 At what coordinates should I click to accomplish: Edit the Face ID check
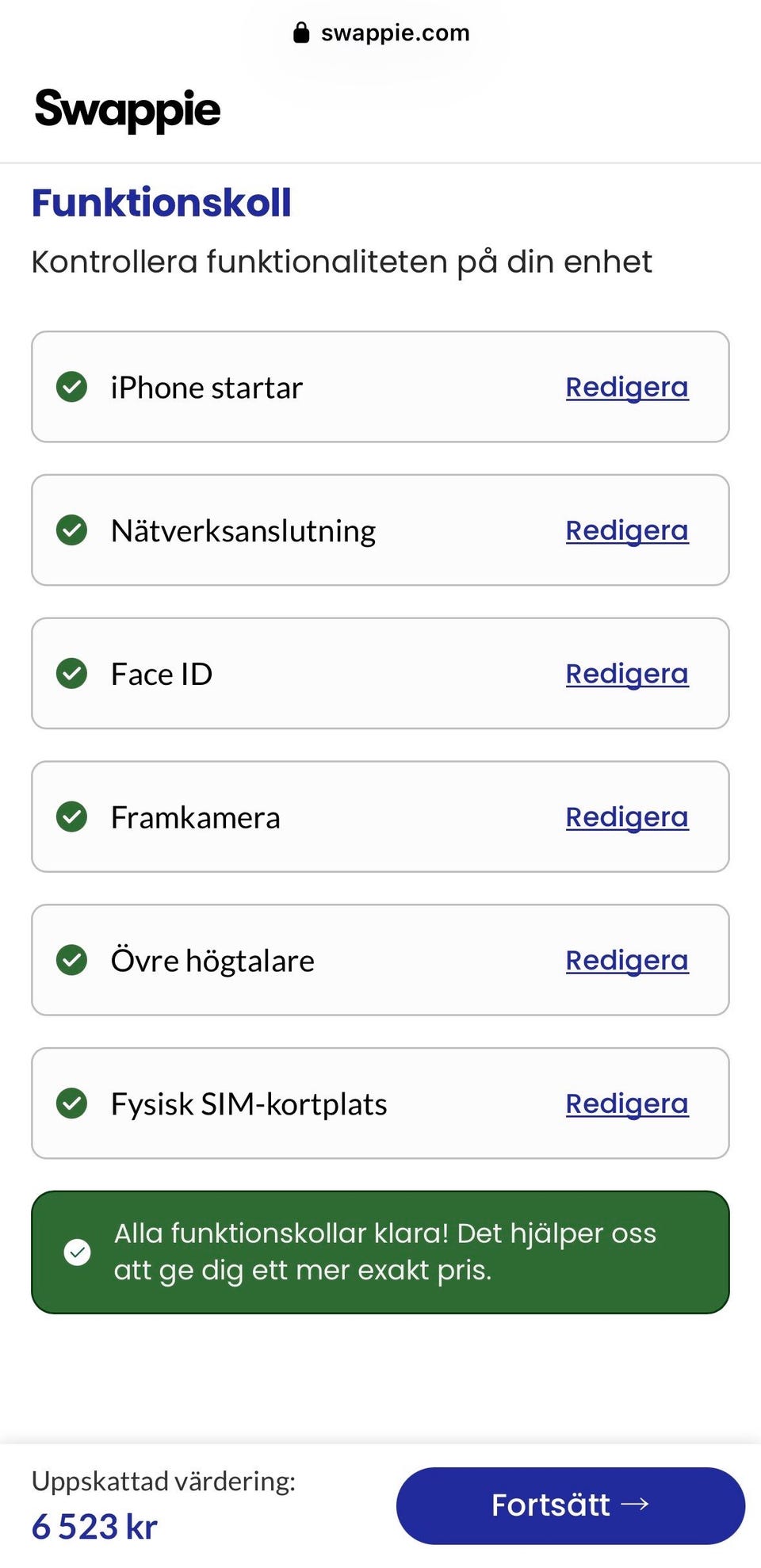pyautogui.click(x=627, y=675)
